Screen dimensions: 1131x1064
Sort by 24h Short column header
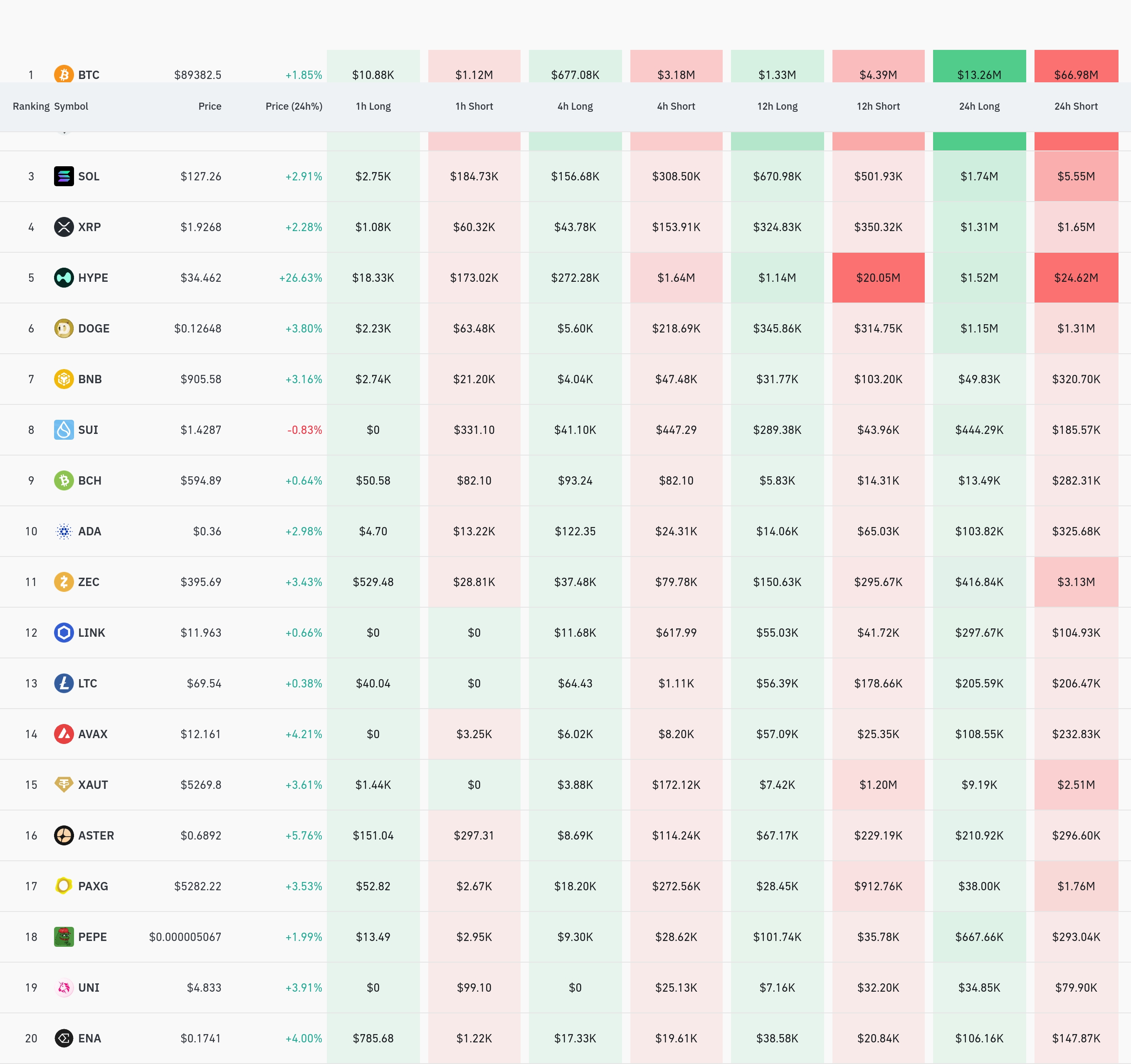click(1075, 106)
